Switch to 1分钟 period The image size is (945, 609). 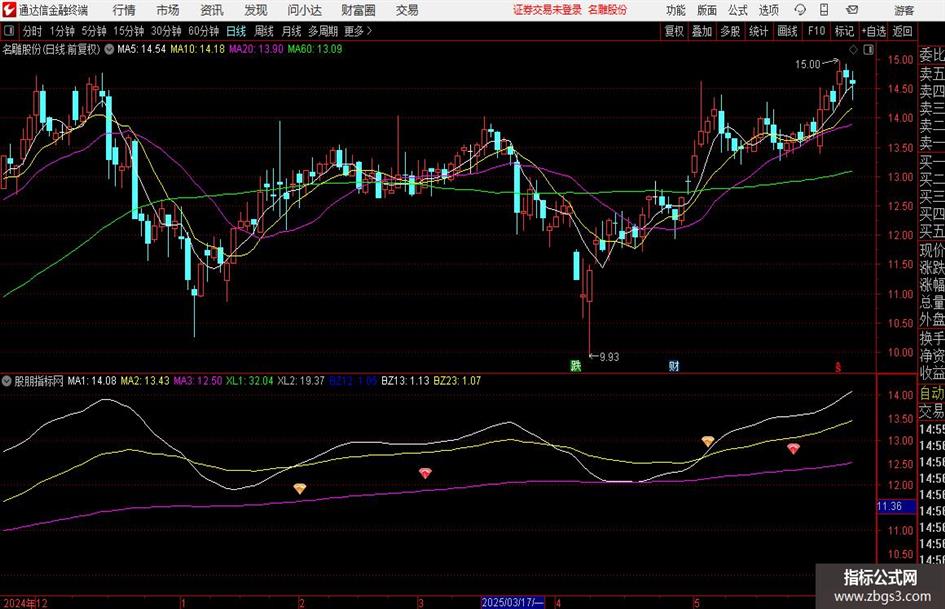pyautogui.click(x=62, y=31)
